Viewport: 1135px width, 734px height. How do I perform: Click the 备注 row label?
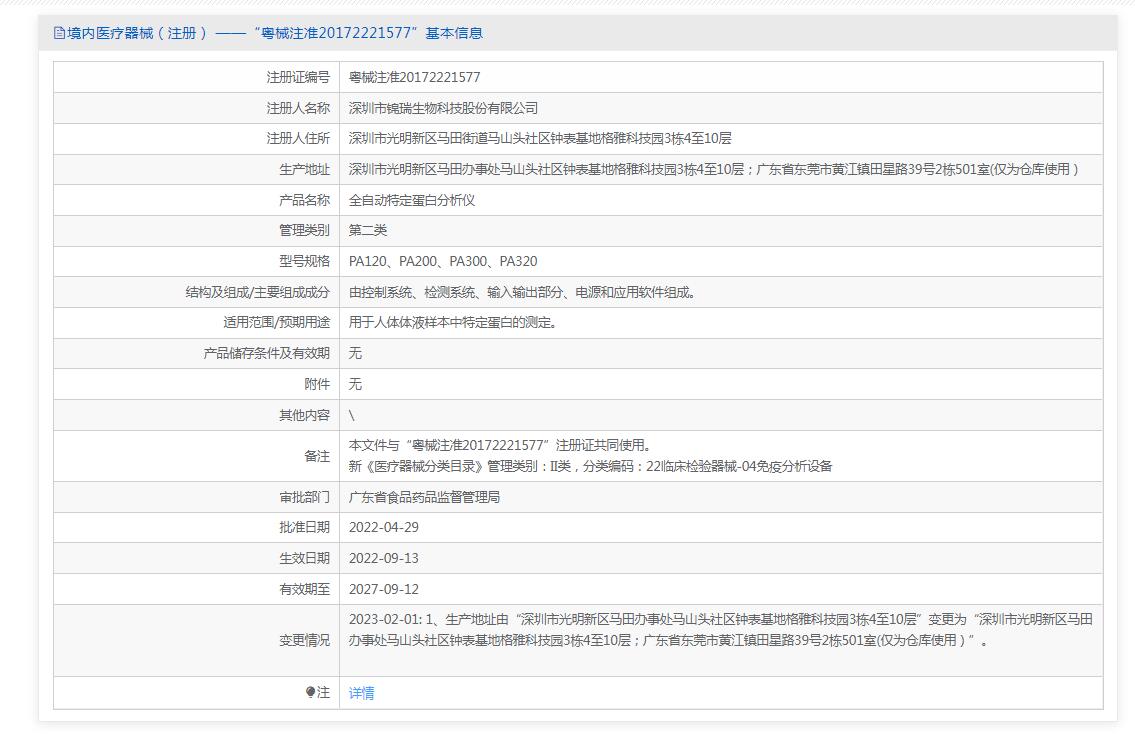316,456
